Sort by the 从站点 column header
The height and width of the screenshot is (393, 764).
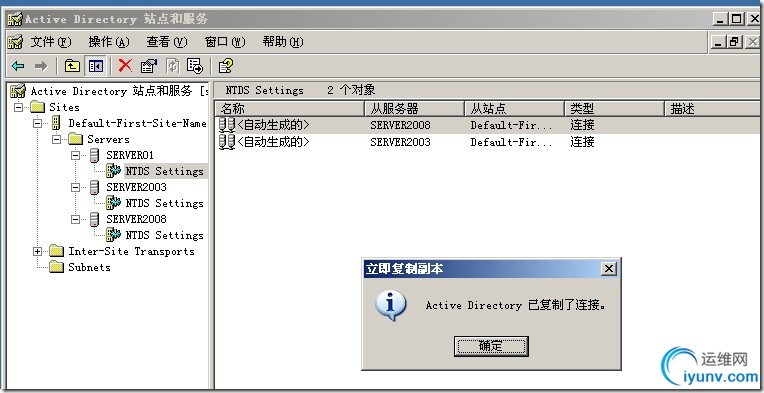point(515,108)
